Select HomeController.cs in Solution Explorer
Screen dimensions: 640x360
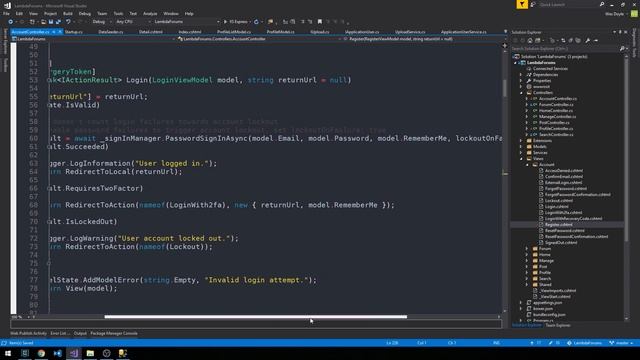556,111
